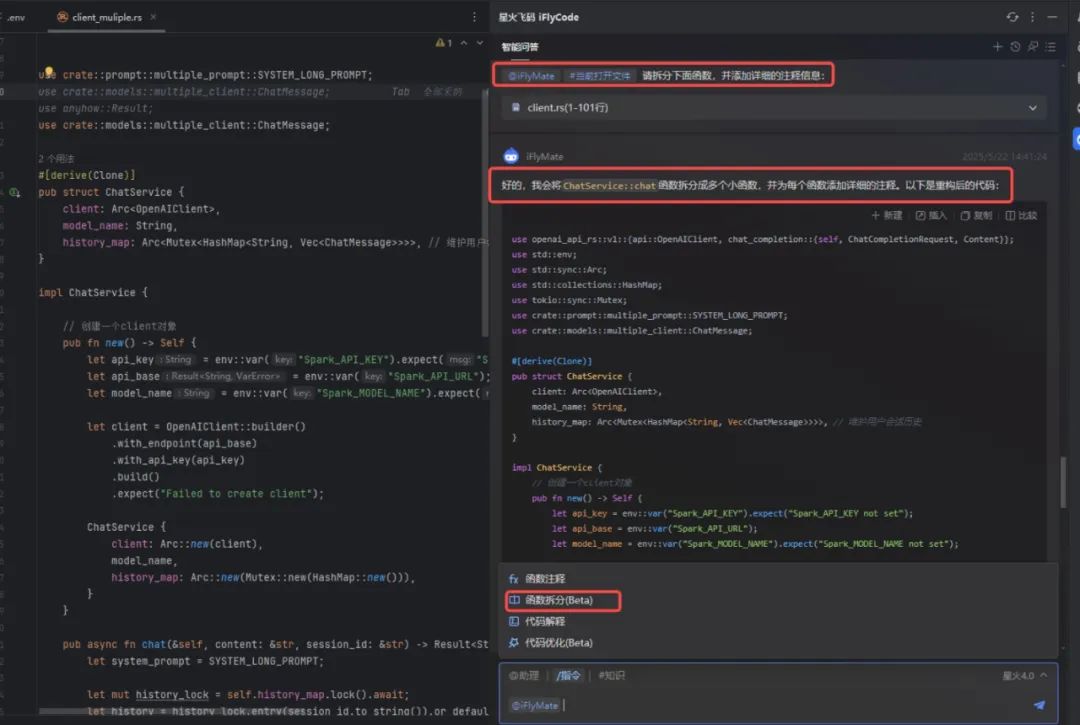Select the 代码解释 command
1080x725 pixels.
click(545, 622)
